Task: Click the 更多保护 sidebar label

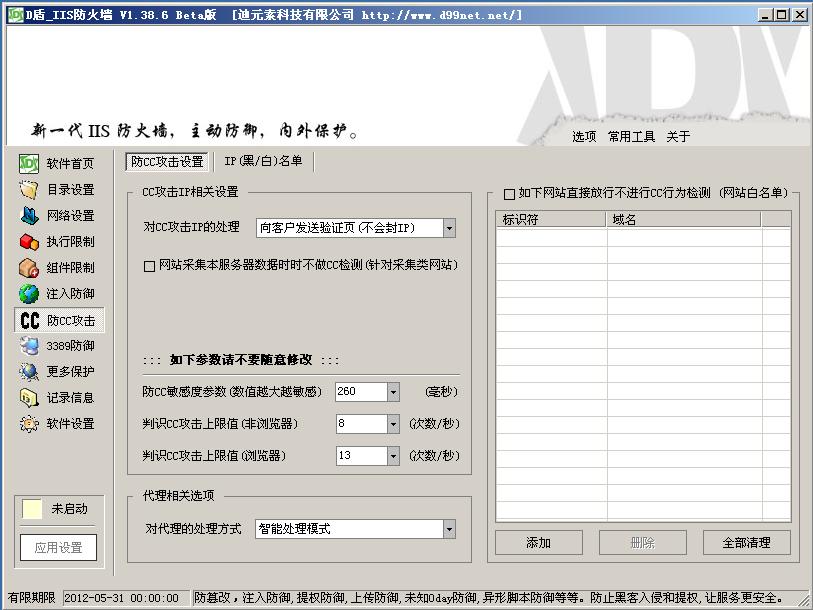Action: pyautogui.click(x=71, y=371)
